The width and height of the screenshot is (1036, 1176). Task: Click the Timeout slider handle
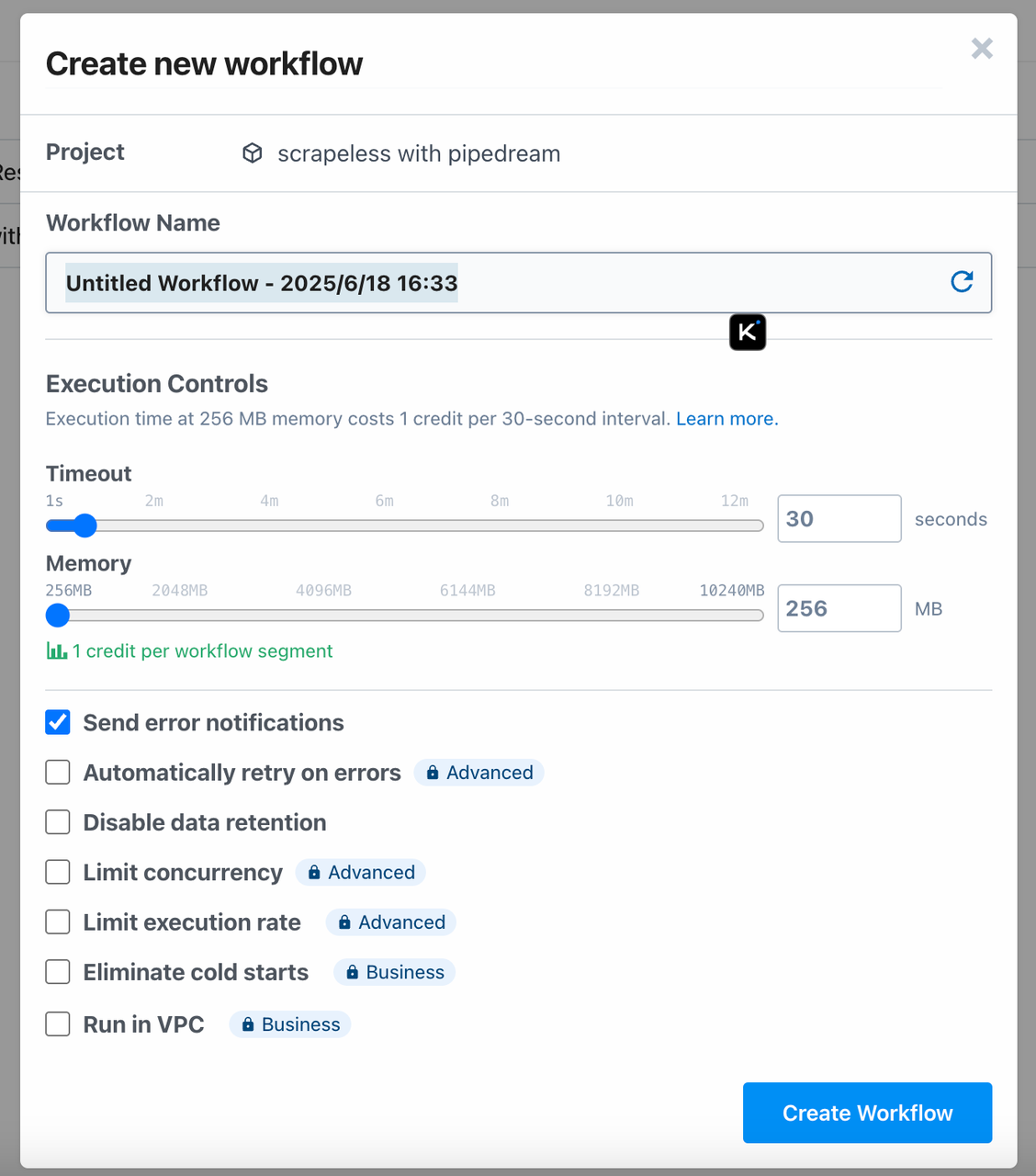[84, 526]
